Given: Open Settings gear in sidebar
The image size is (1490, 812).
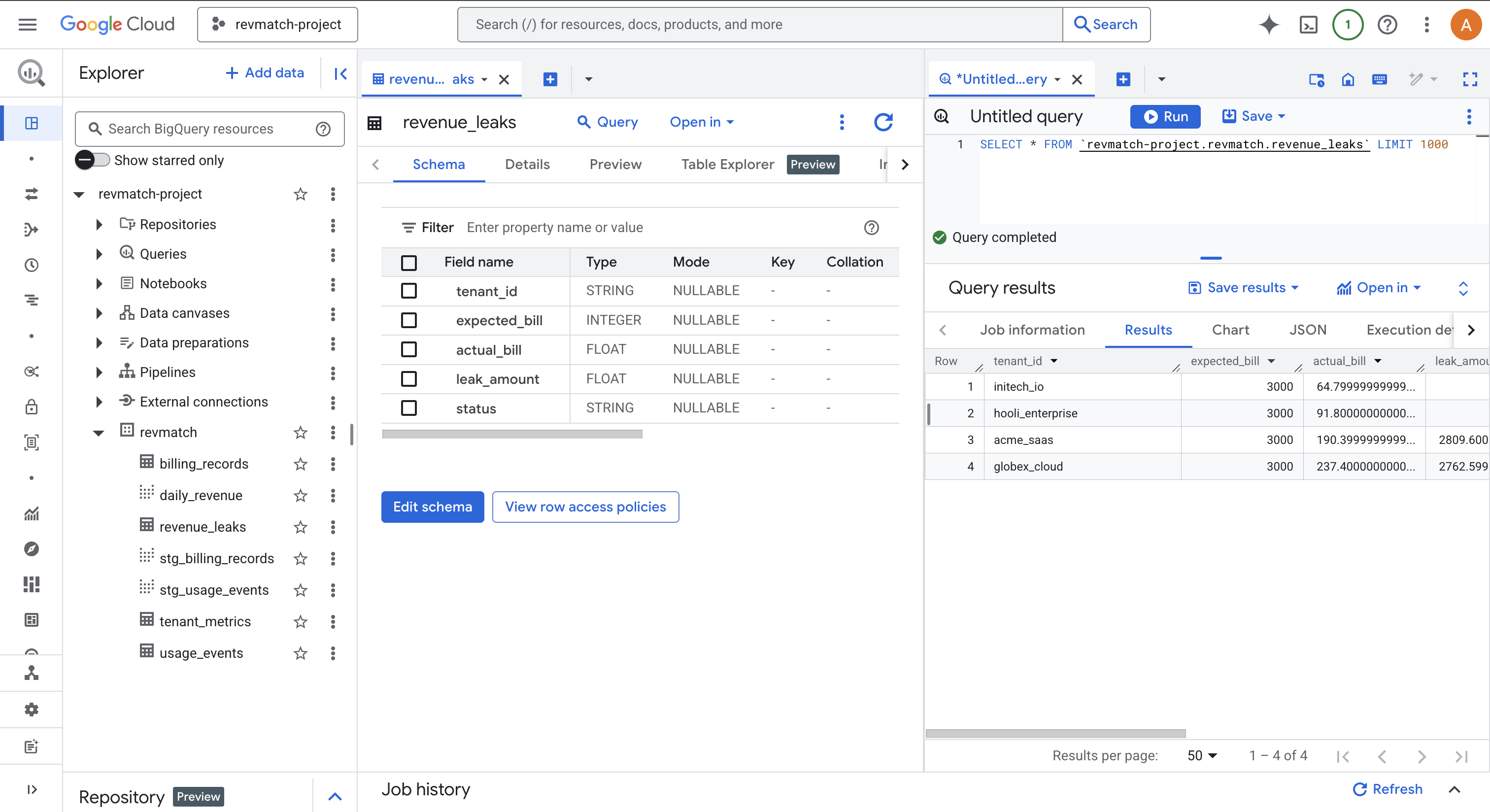Looking at the screenshot, I should click(x=31, y=710).
